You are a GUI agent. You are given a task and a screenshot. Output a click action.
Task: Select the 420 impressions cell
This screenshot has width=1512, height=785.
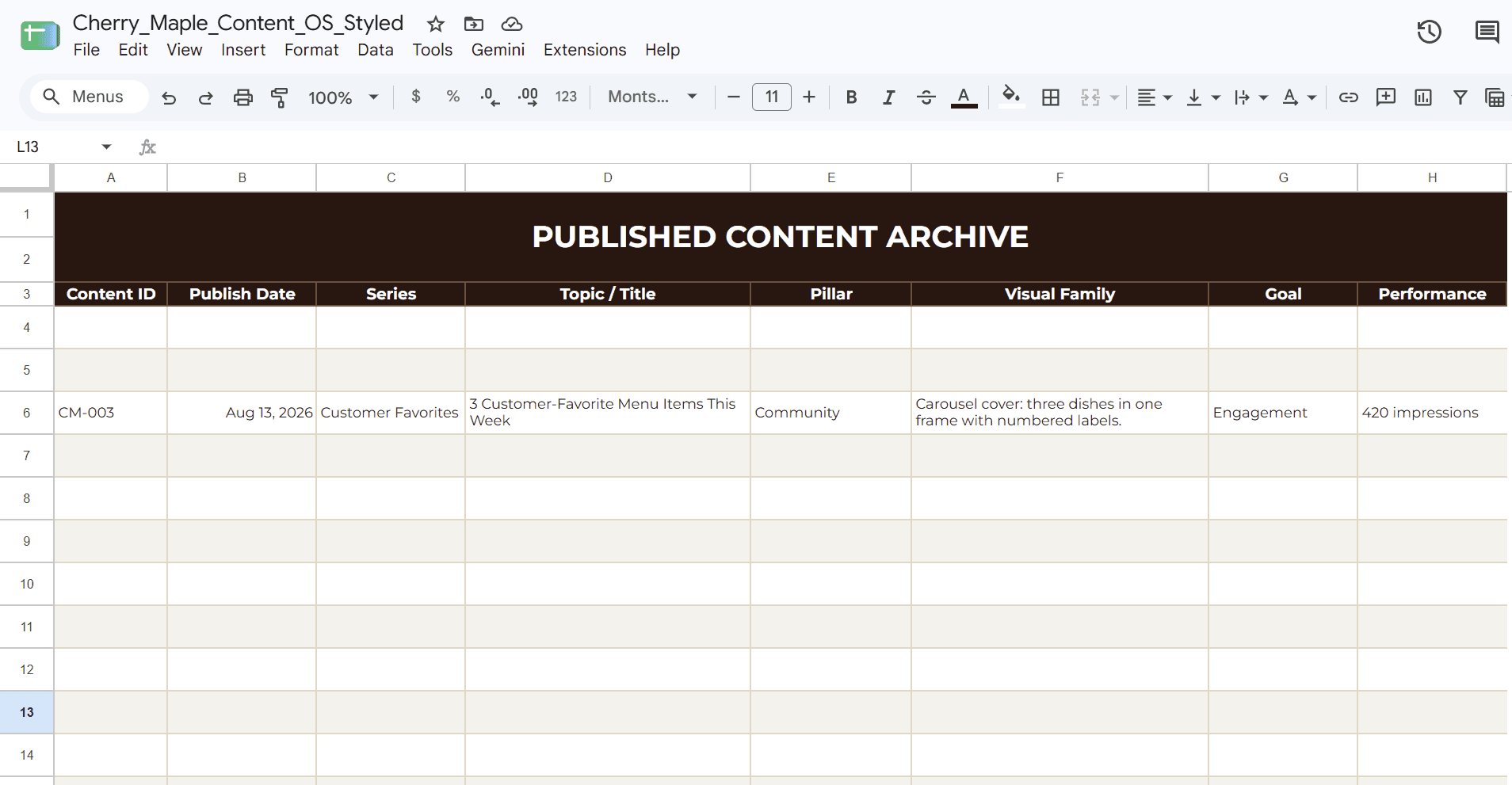[x=1432, y=413]
